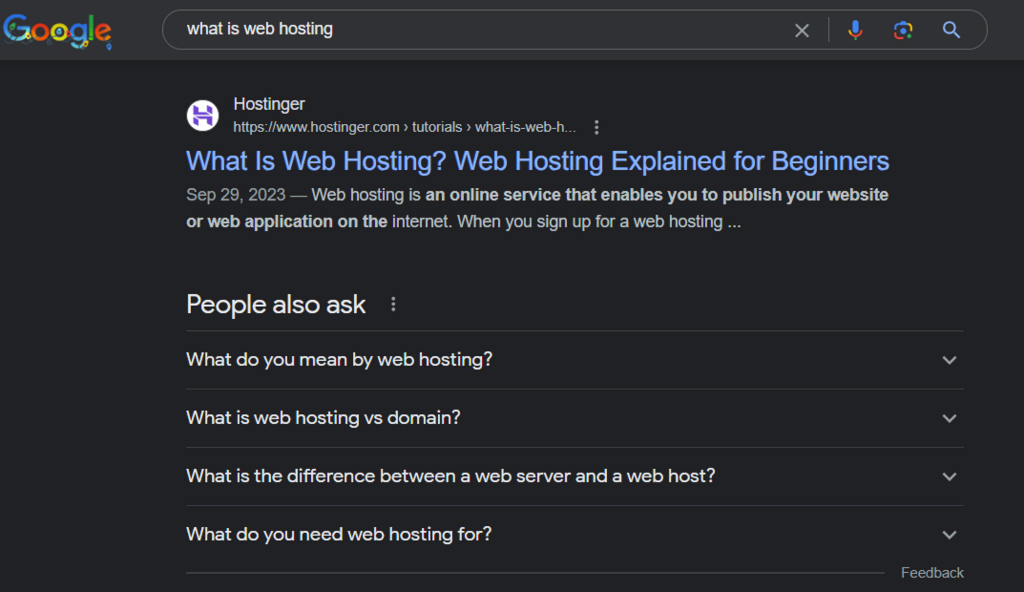Open the three-dot menu beside Hostinger URL
This screenshot has width=1024, height=592.
(x=596, y=127)
